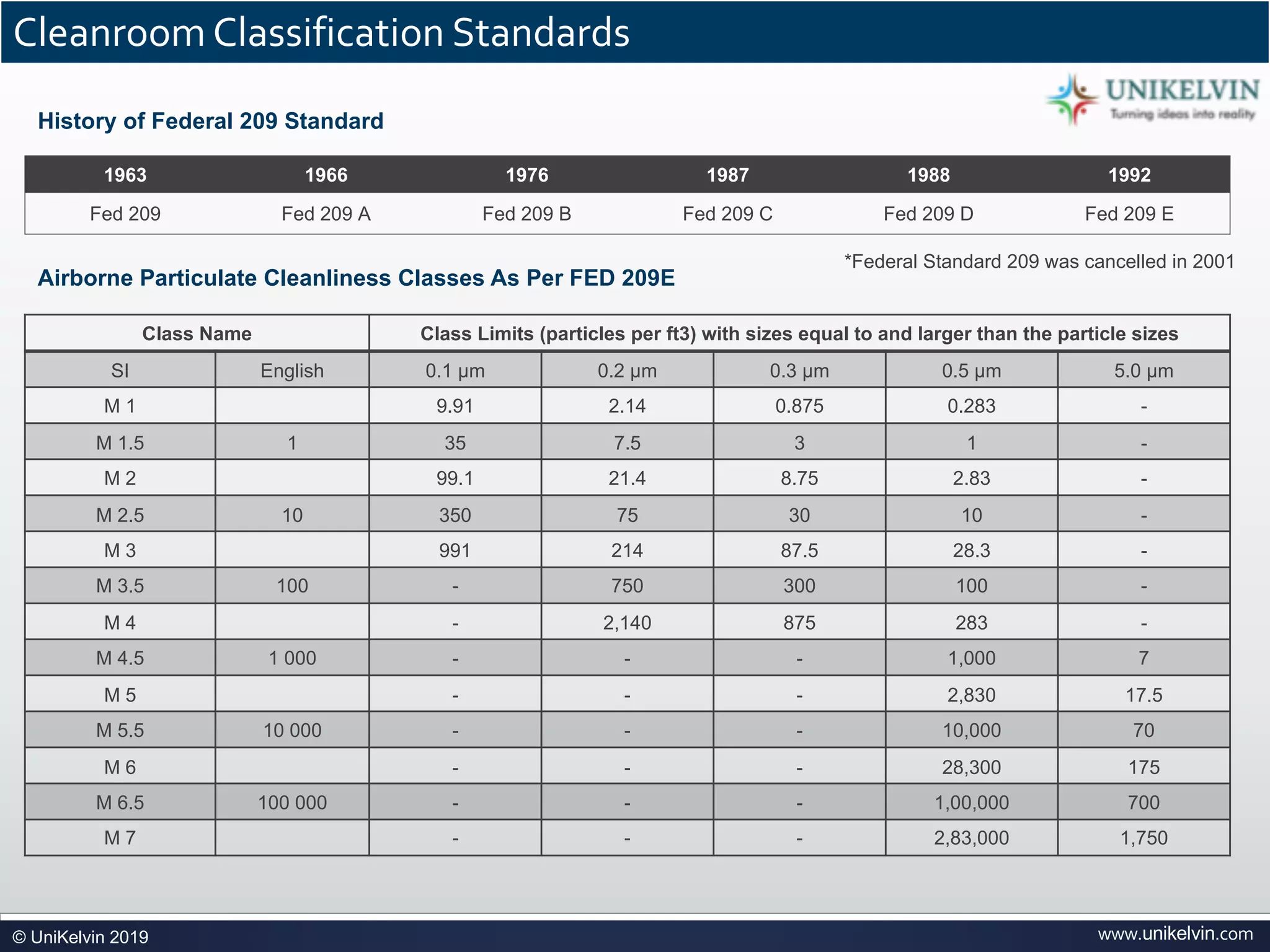The width and height of the screenshot is (1270, 952).
Task: Click the 9.91 value in M 1 row
Action: pyautogui.click(x=455, y=406)
